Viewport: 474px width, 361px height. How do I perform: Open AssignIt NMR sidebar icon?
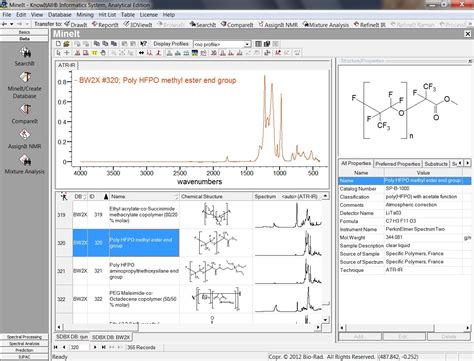tap(25, 134)
